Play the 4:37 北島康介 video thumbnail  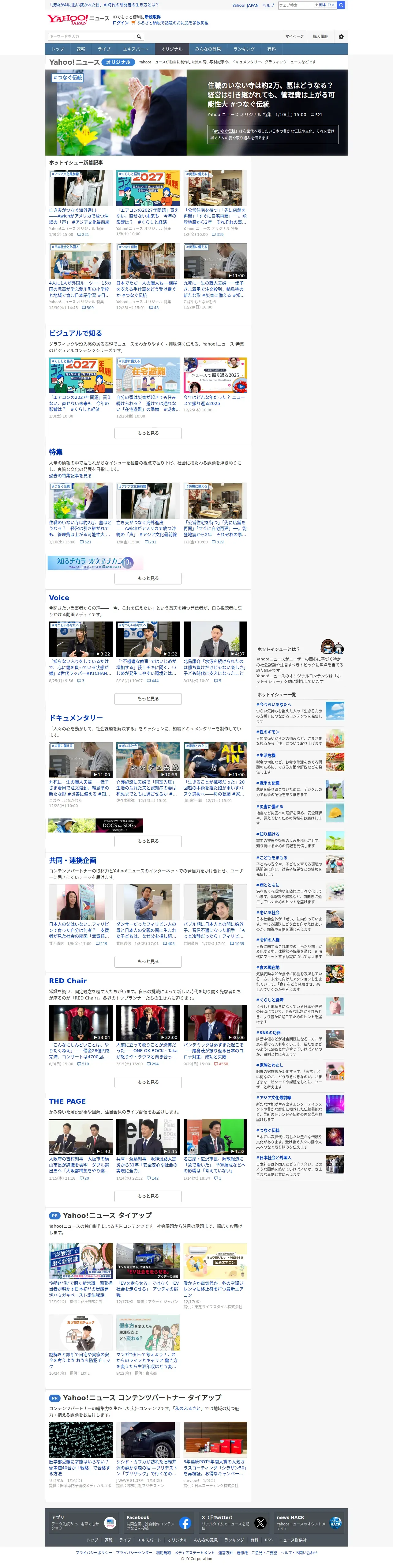point(215,639)
